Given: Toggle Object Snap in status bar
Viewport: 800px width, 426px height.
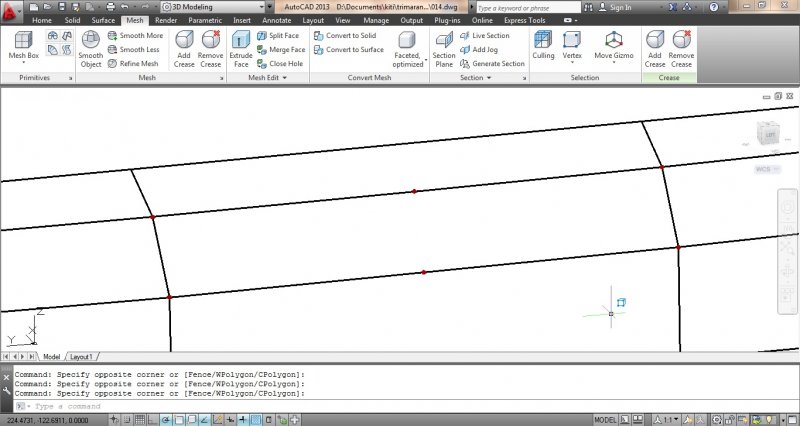Looking at the screenshot, I should point(179,420).
